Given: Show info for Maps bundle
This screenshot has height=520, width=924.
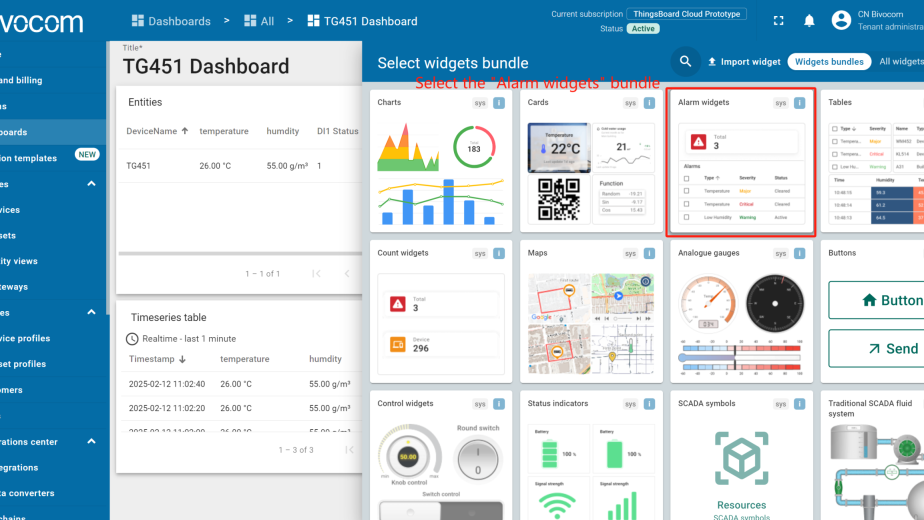Looking at the screenshot, I should pos(649,254).
